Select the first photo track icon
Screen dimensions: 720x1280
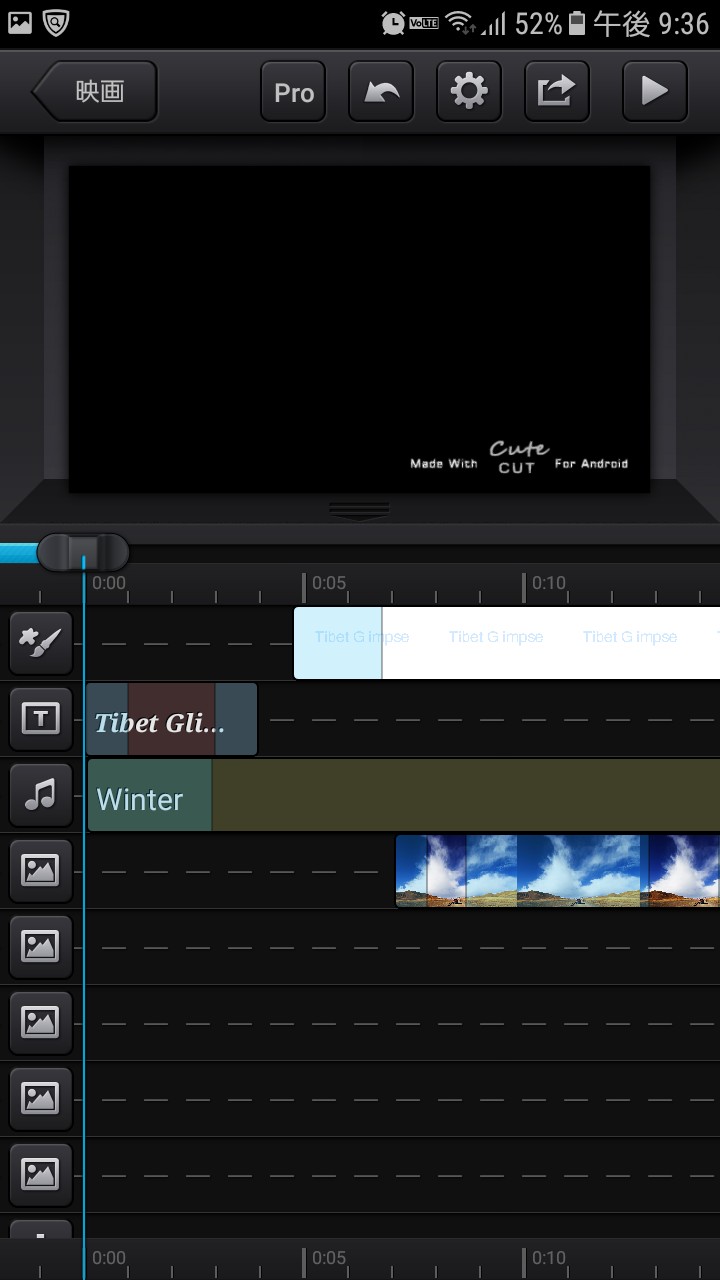tap(40, 870)
